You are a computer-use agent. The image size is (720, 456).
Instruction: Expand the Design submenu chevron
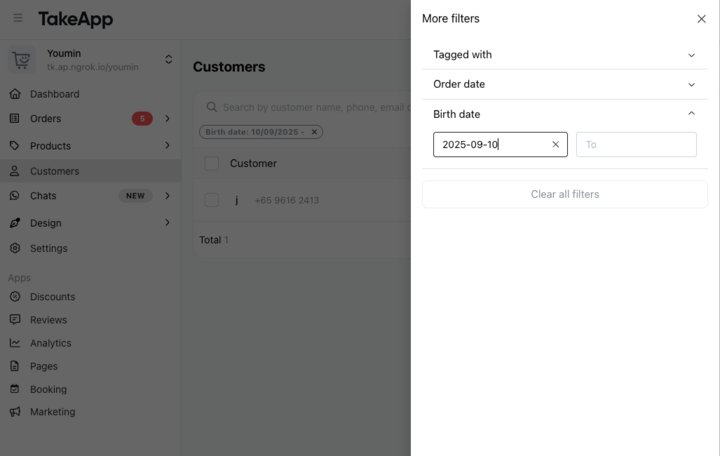point(167,222)
